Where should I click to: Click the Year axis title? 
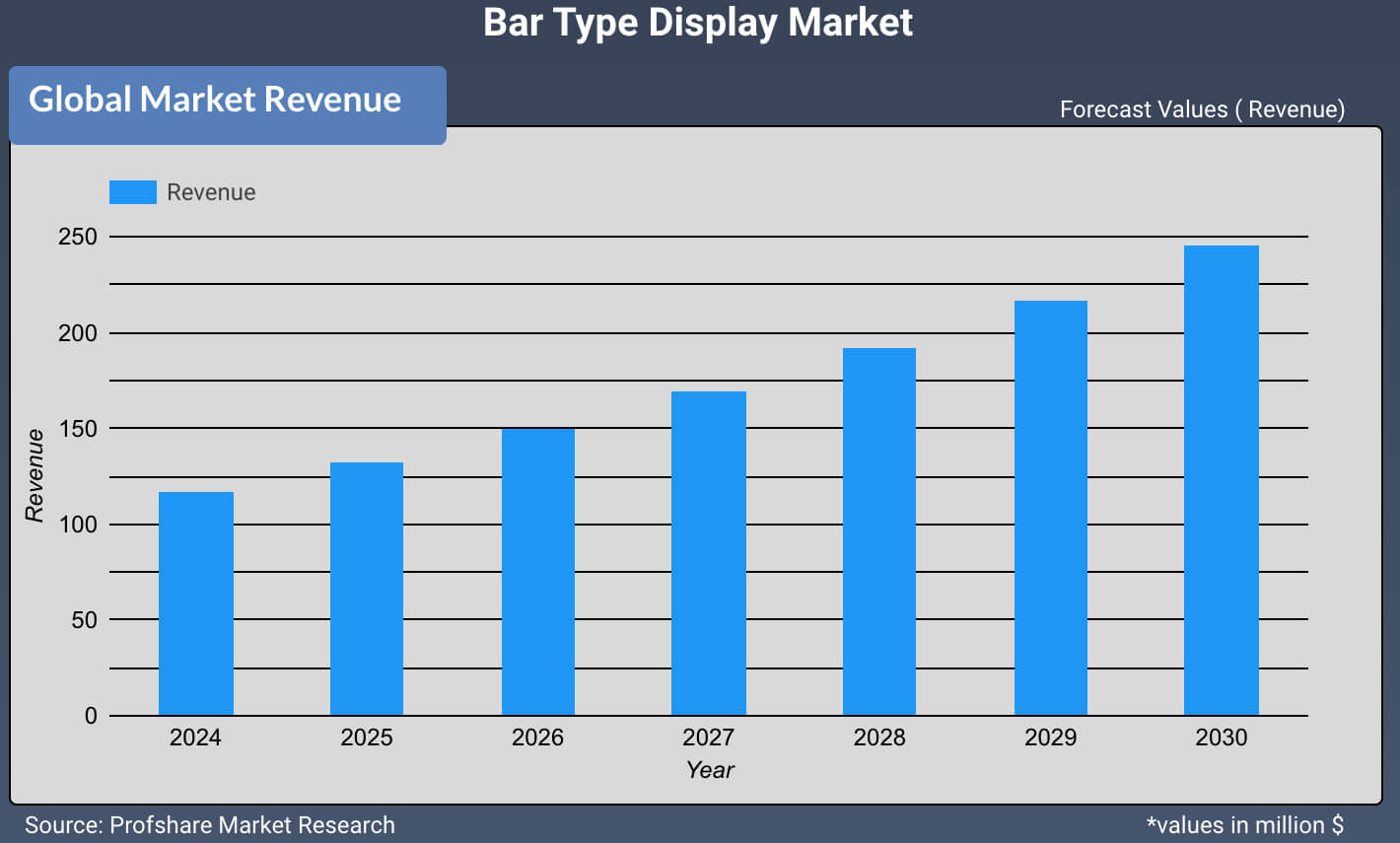[710, 770]
